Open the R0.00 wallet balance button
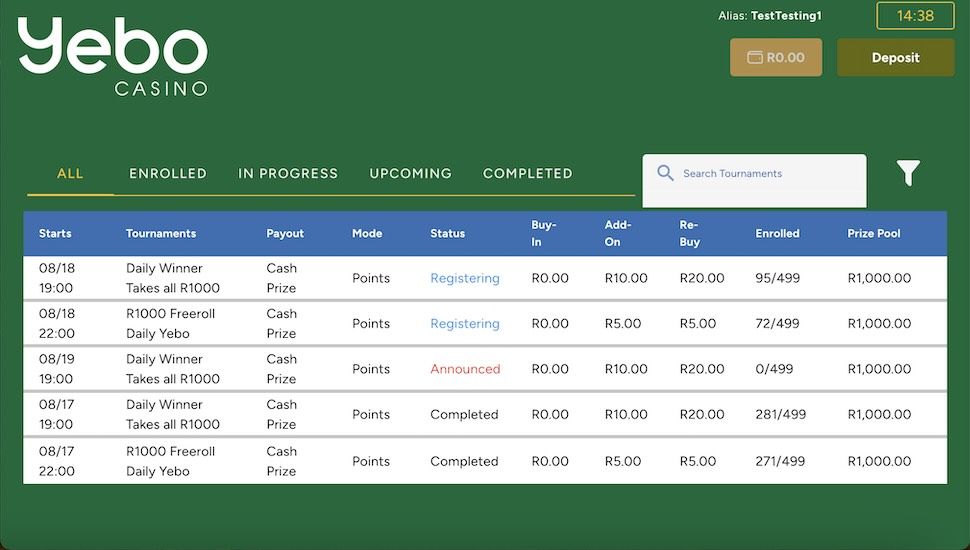 click(776, 58)
